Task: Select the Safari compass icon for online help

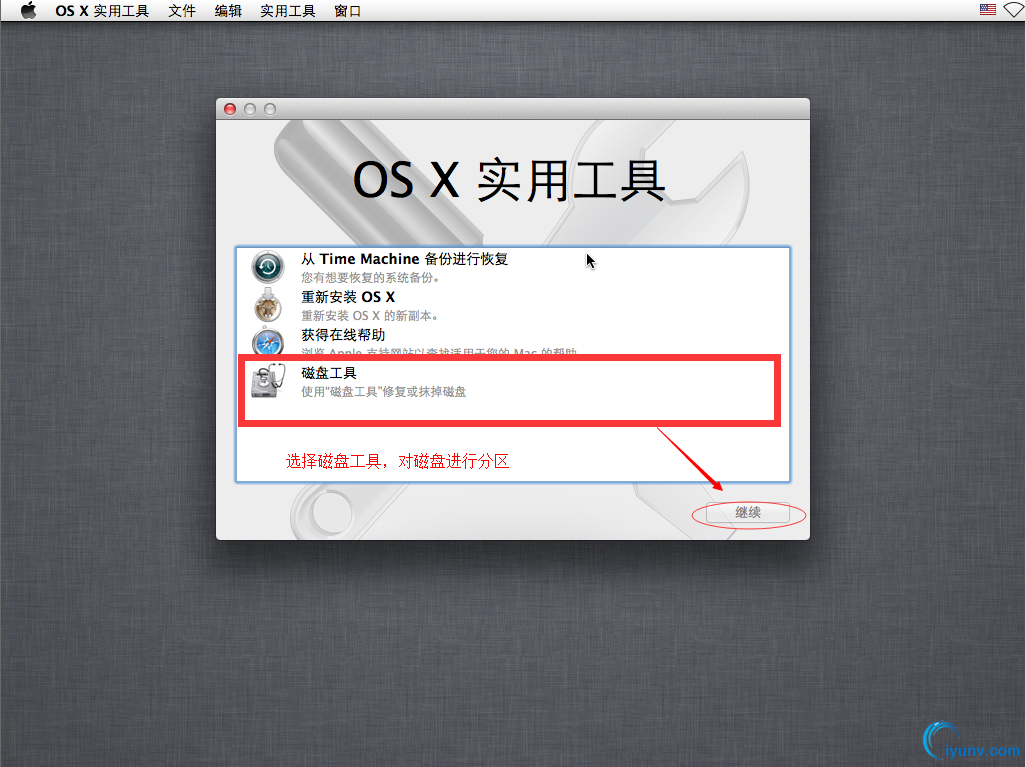Action: (x=268, y=342)
